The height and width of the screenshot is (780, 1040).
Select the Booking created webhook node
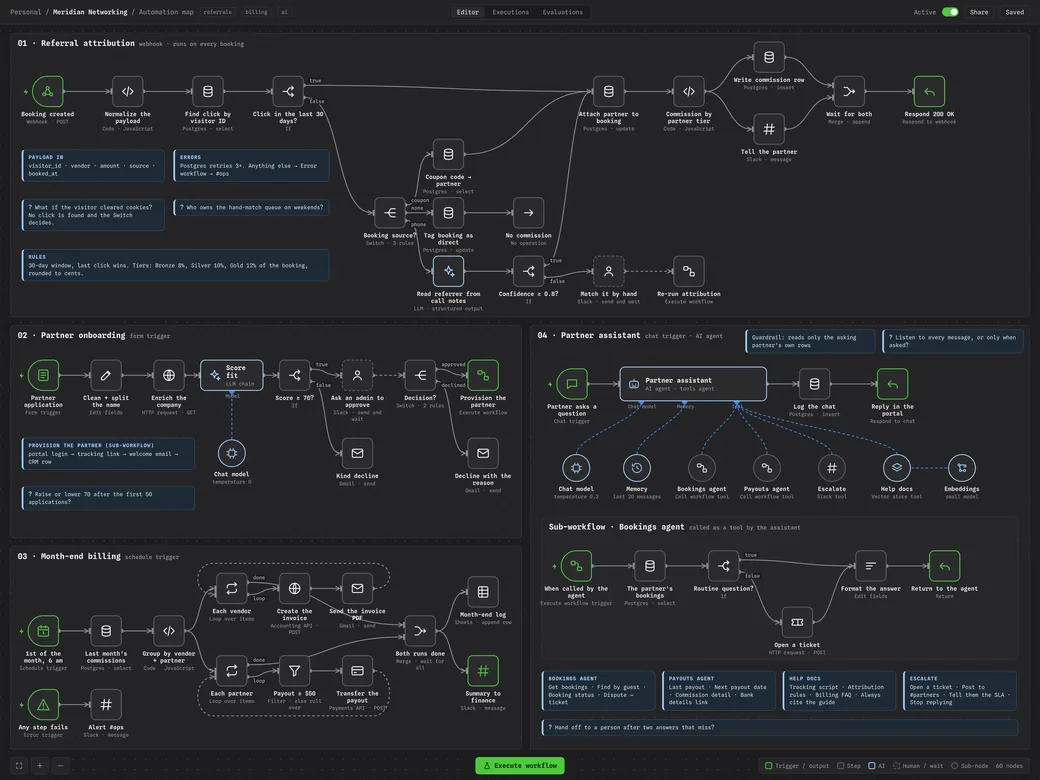[x=48, y=92]
